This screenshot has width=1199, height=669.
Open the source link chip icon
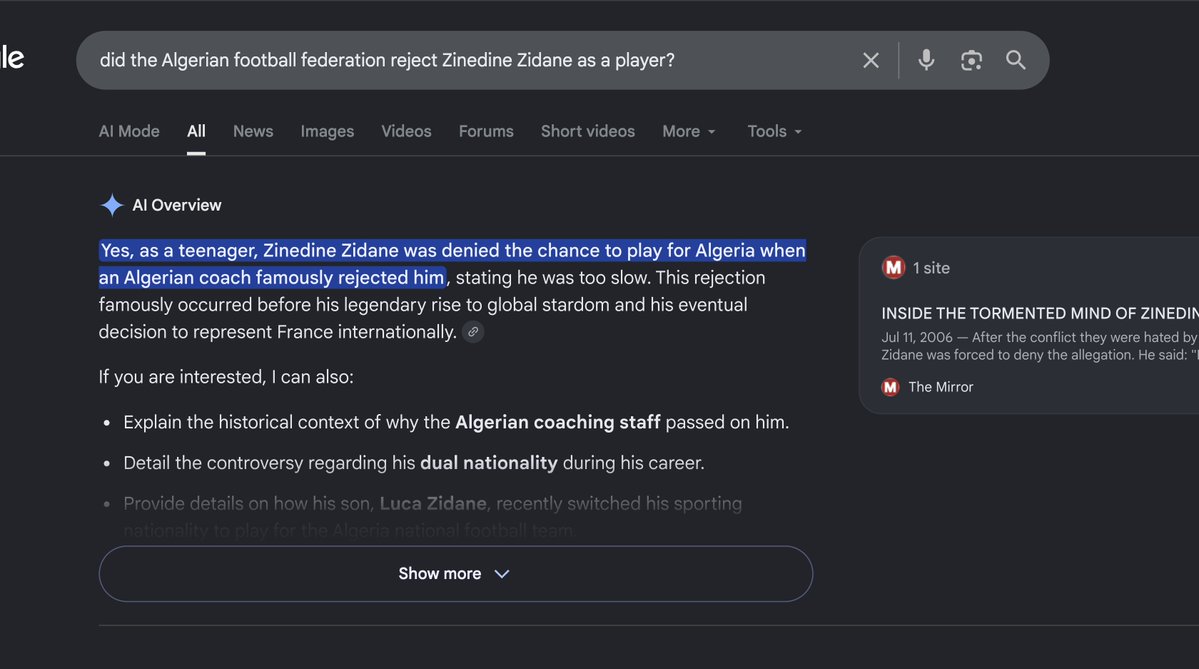point(473,332)
